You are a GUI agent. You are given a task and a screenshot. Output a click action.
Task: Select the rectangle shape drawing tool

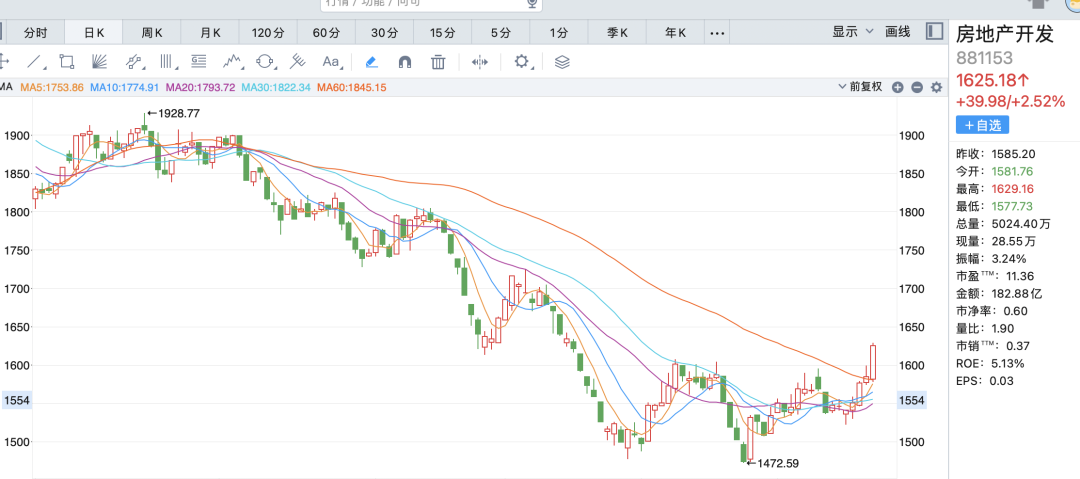[x=67, y=61]
